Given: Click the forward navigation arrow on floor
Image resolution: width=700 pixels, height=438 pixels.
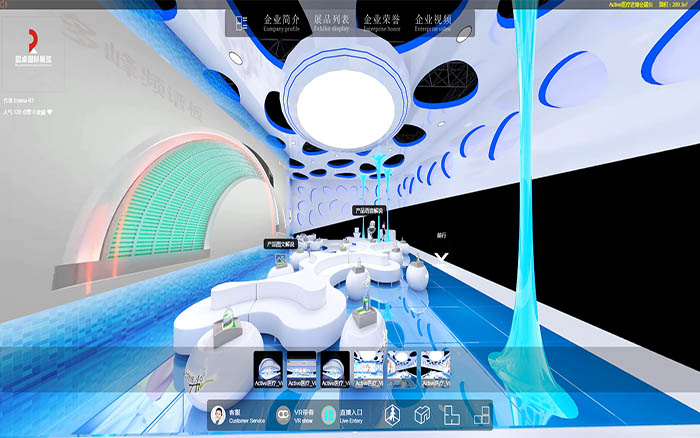Looking at the screenshot, I should pyautogui.click(x=442, y=258).
